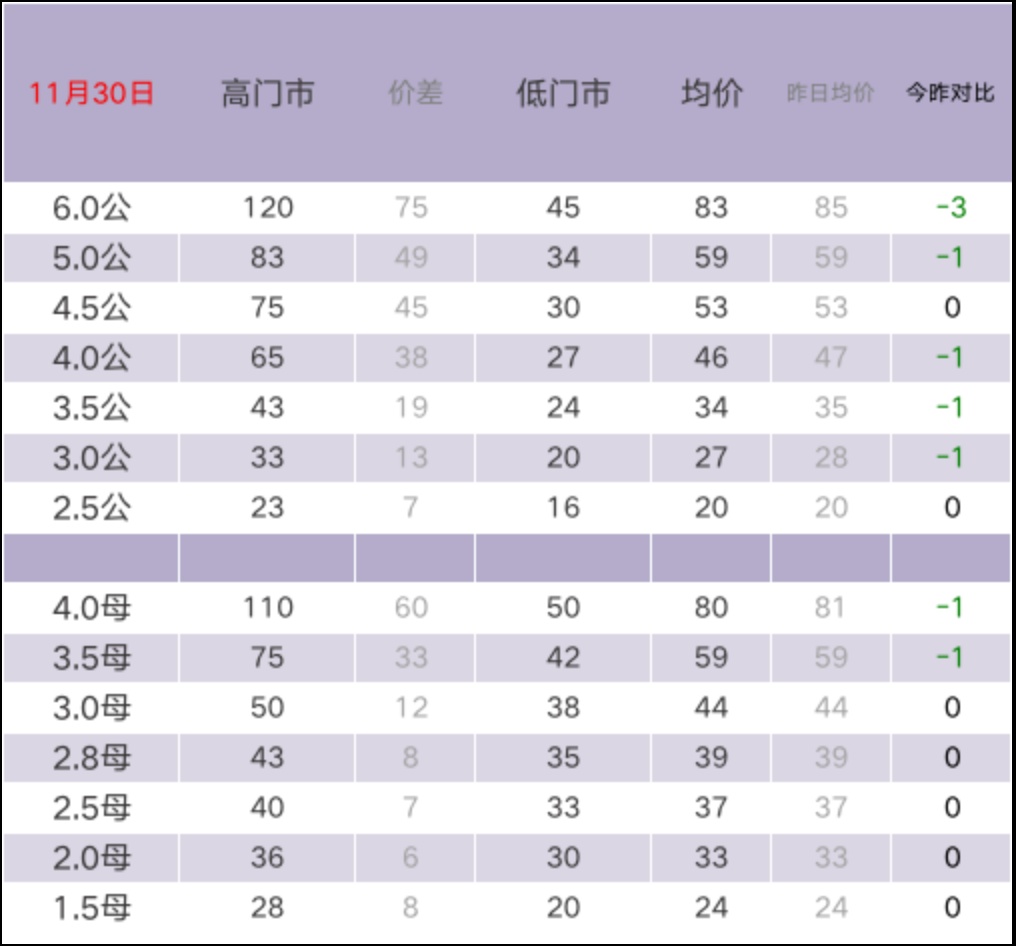The height and width of the screenshot is (946, 1016).
Task: Select 低门市 value 16 in 2.5公 row
Action: pos(563,507)
